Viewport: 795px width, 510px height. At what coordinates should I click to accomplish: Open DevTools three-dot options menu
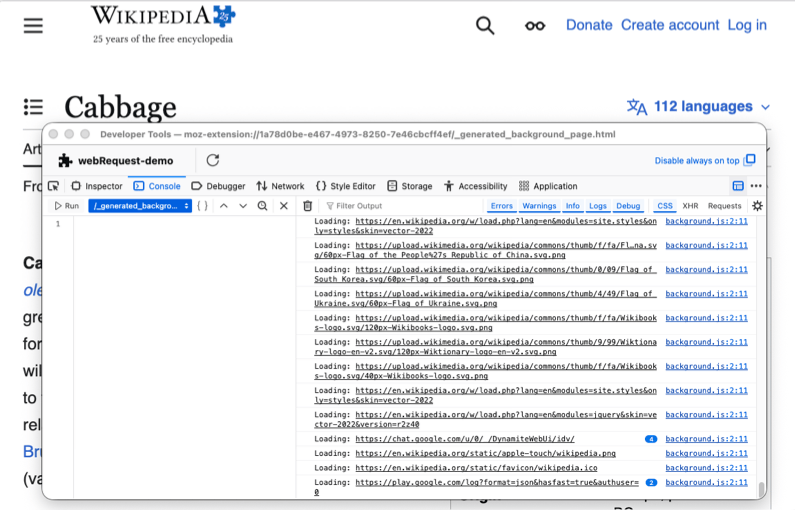coord(756,186)
